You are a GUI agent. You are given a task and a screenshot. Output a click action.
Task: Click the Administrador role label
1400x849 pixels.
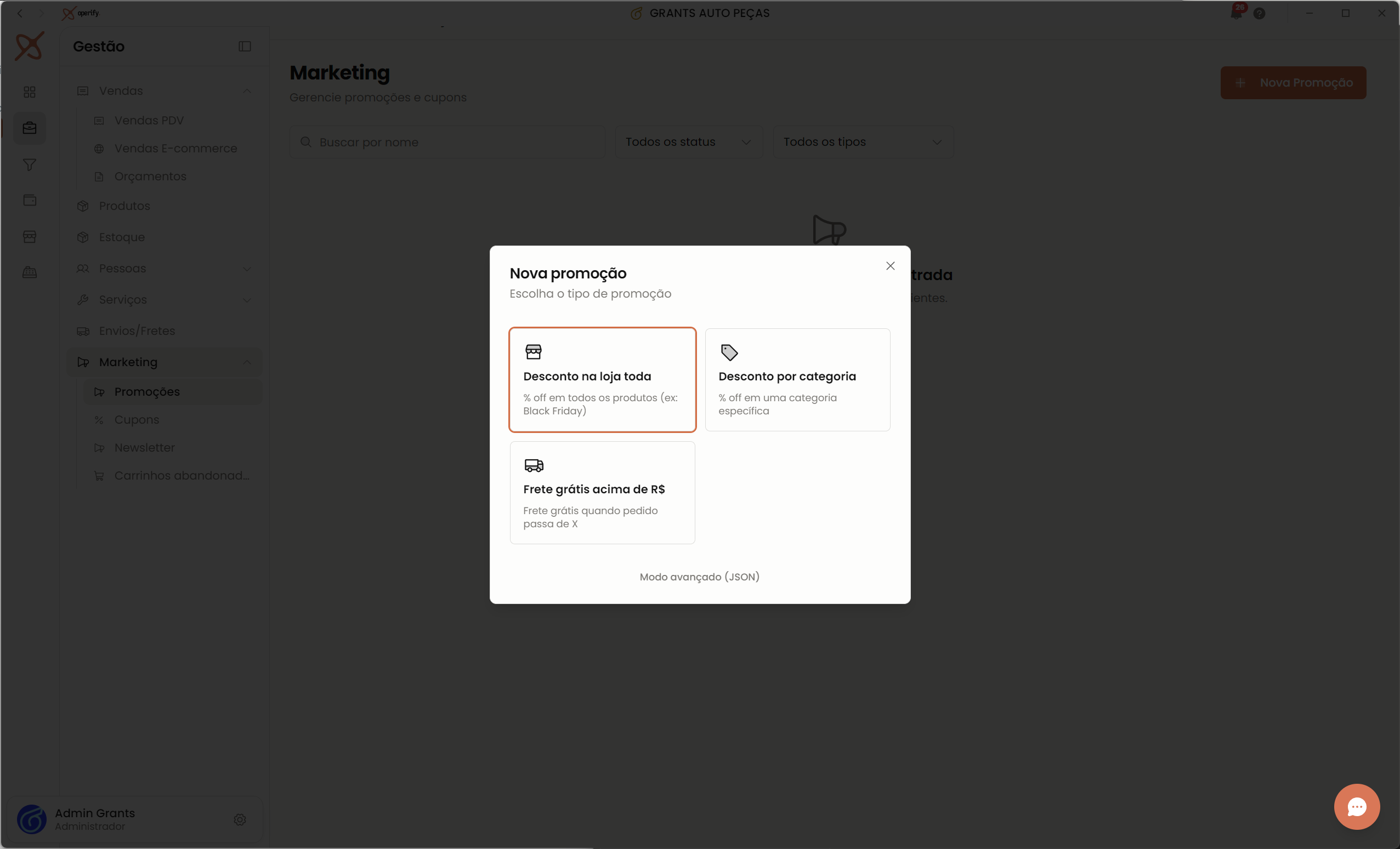coord(90,827)
